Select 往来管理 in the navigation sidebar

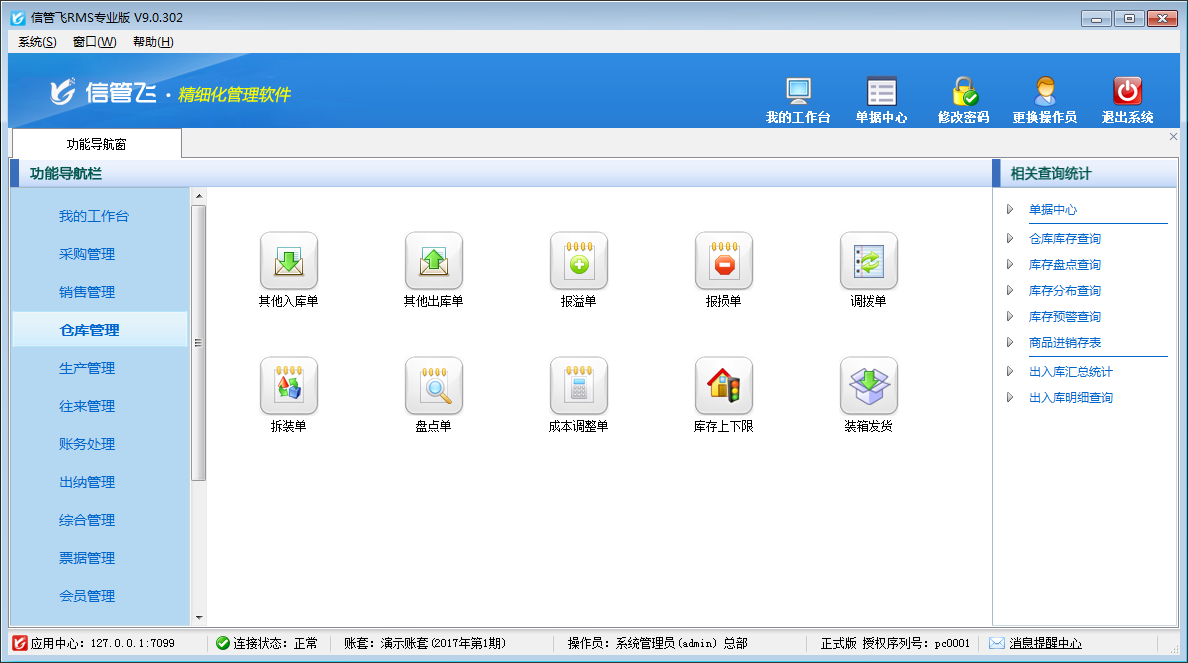(x=87, y=406)
